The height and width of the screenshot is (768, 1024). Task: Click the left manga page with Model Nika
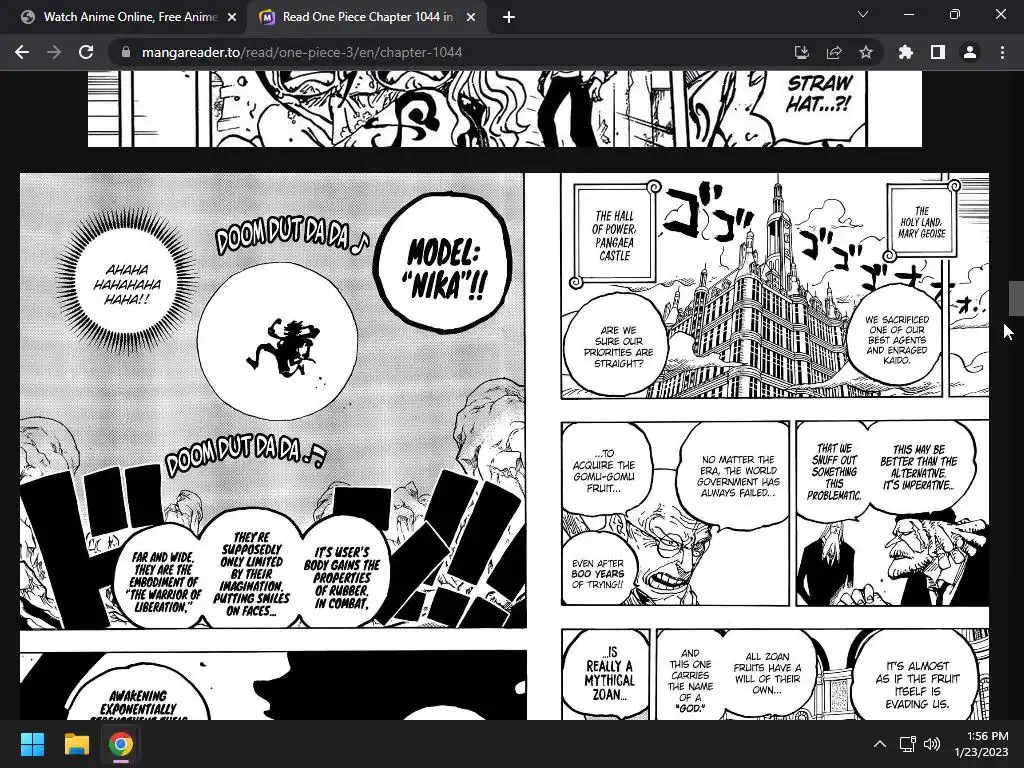(x=273, y=447)
